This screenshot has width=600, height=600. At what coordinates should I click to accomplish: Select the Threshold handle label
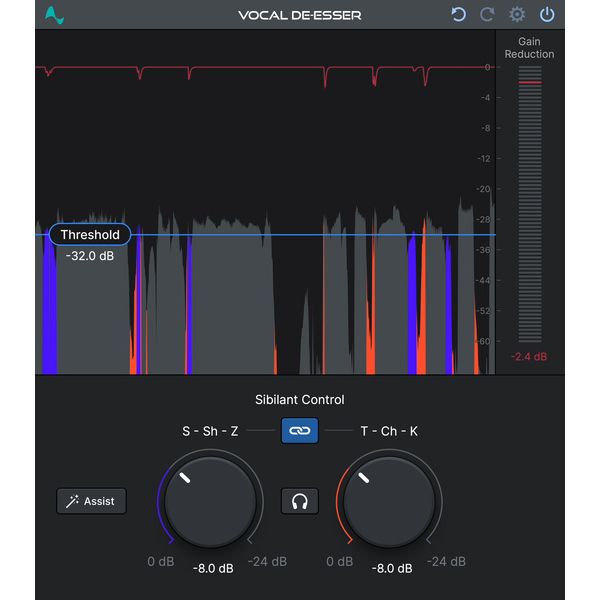tap(90, 235)
